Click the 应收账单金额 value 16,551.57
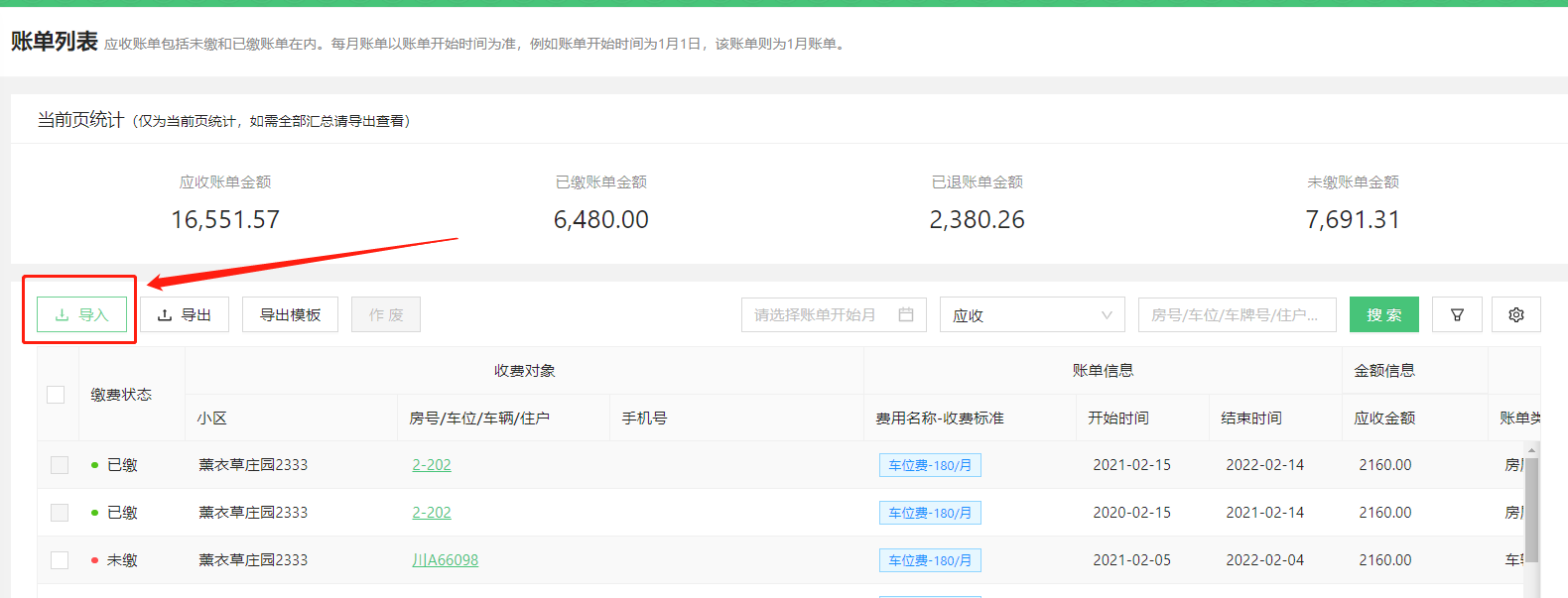This screenshot has height=598, width=1568. (225, 219)
